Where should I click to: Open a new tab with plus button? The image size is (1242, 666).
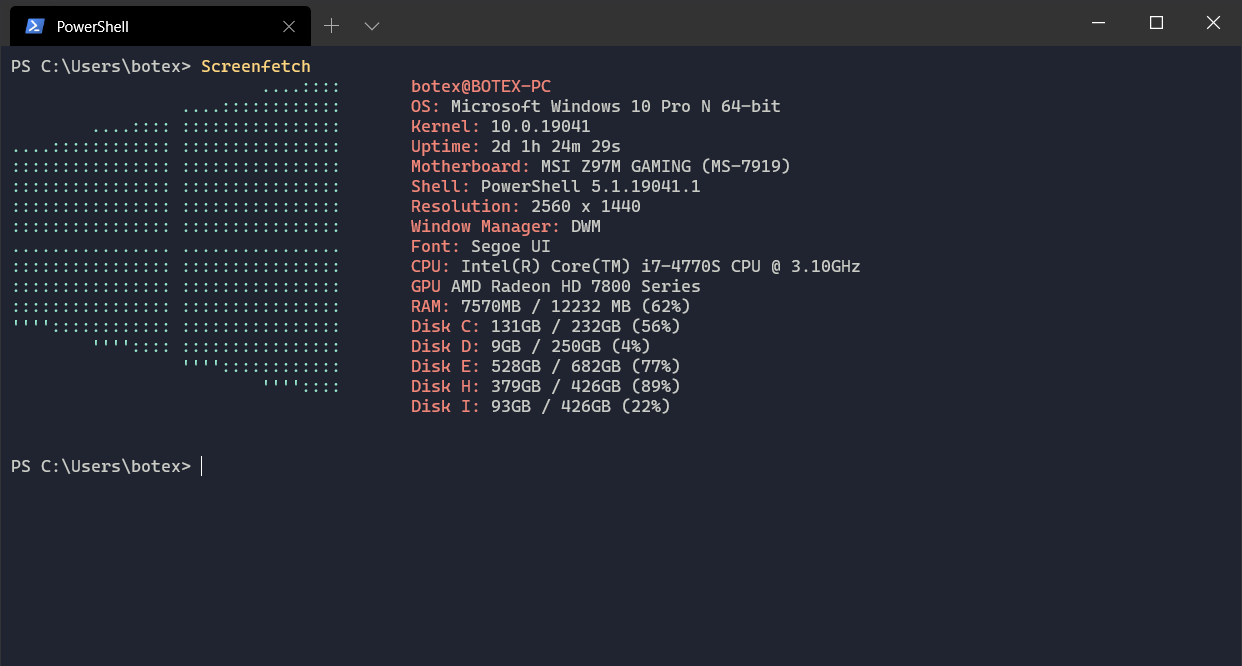click(332, 26)
